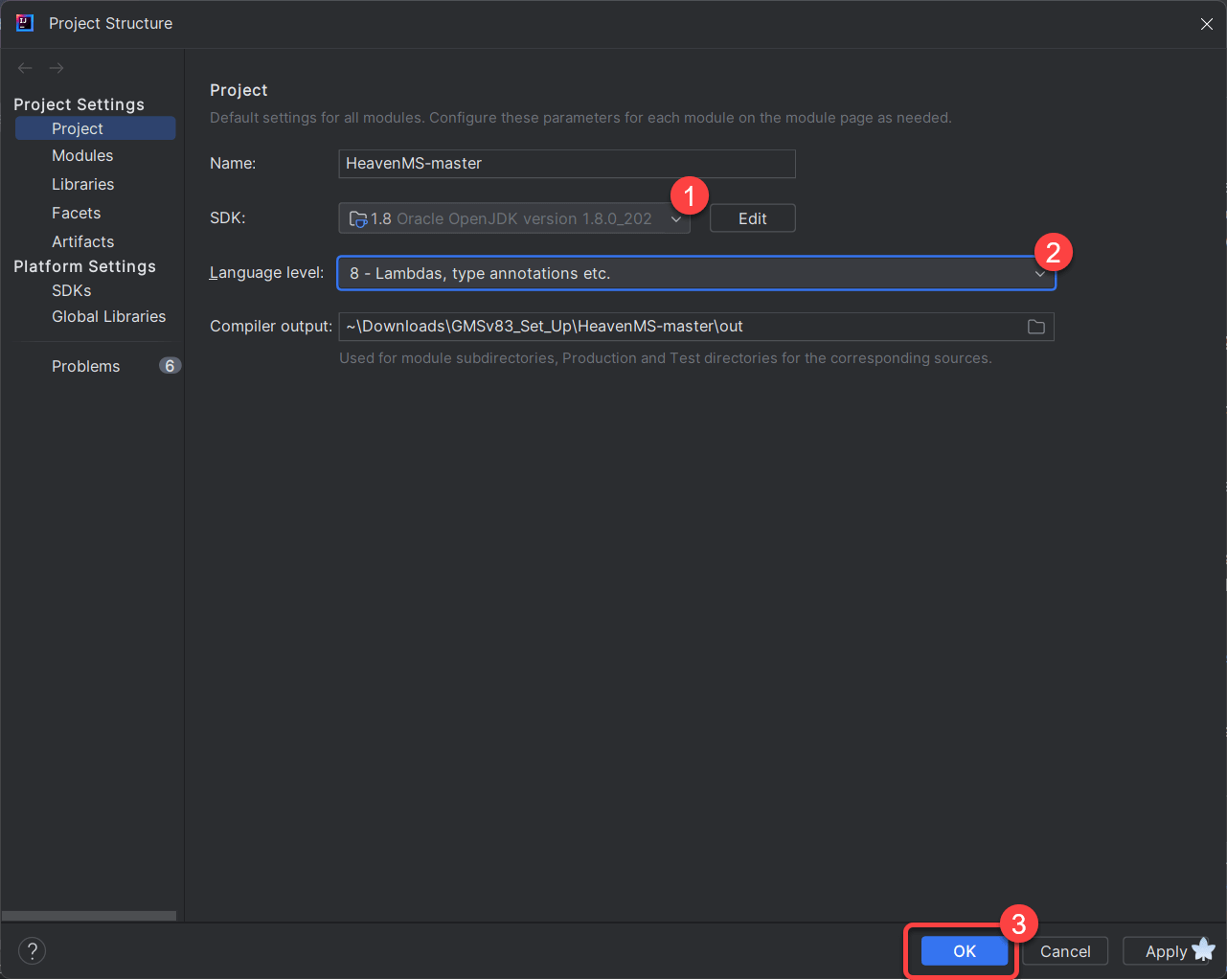Screen dimensions: 1227x980
Task: Click the forward navigation arrow
Action: point(57,68)
